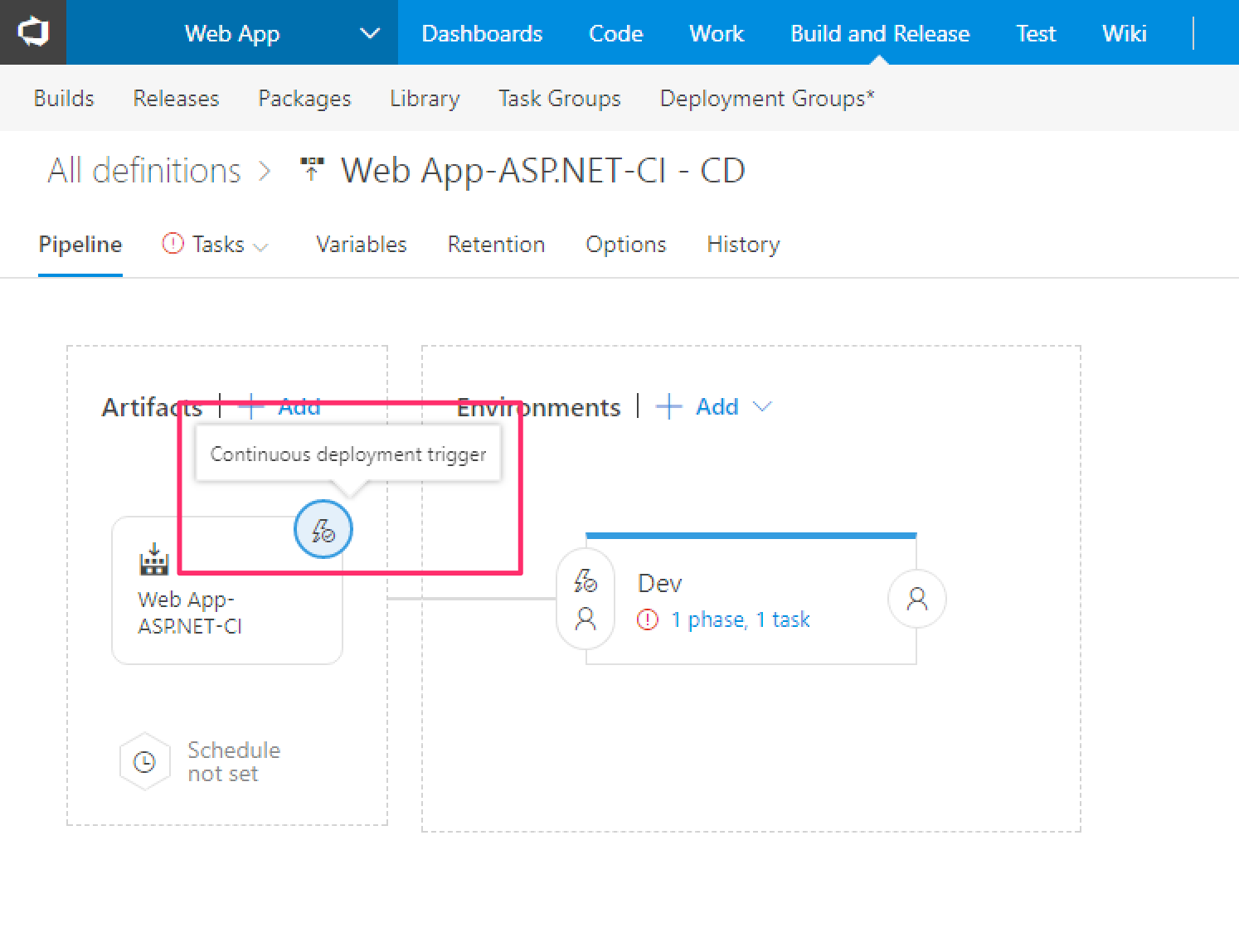Image resolution: width=1239 pixels, height=952 pixels.
Task: Click the schedule clock icon
Action: point(145,761)
